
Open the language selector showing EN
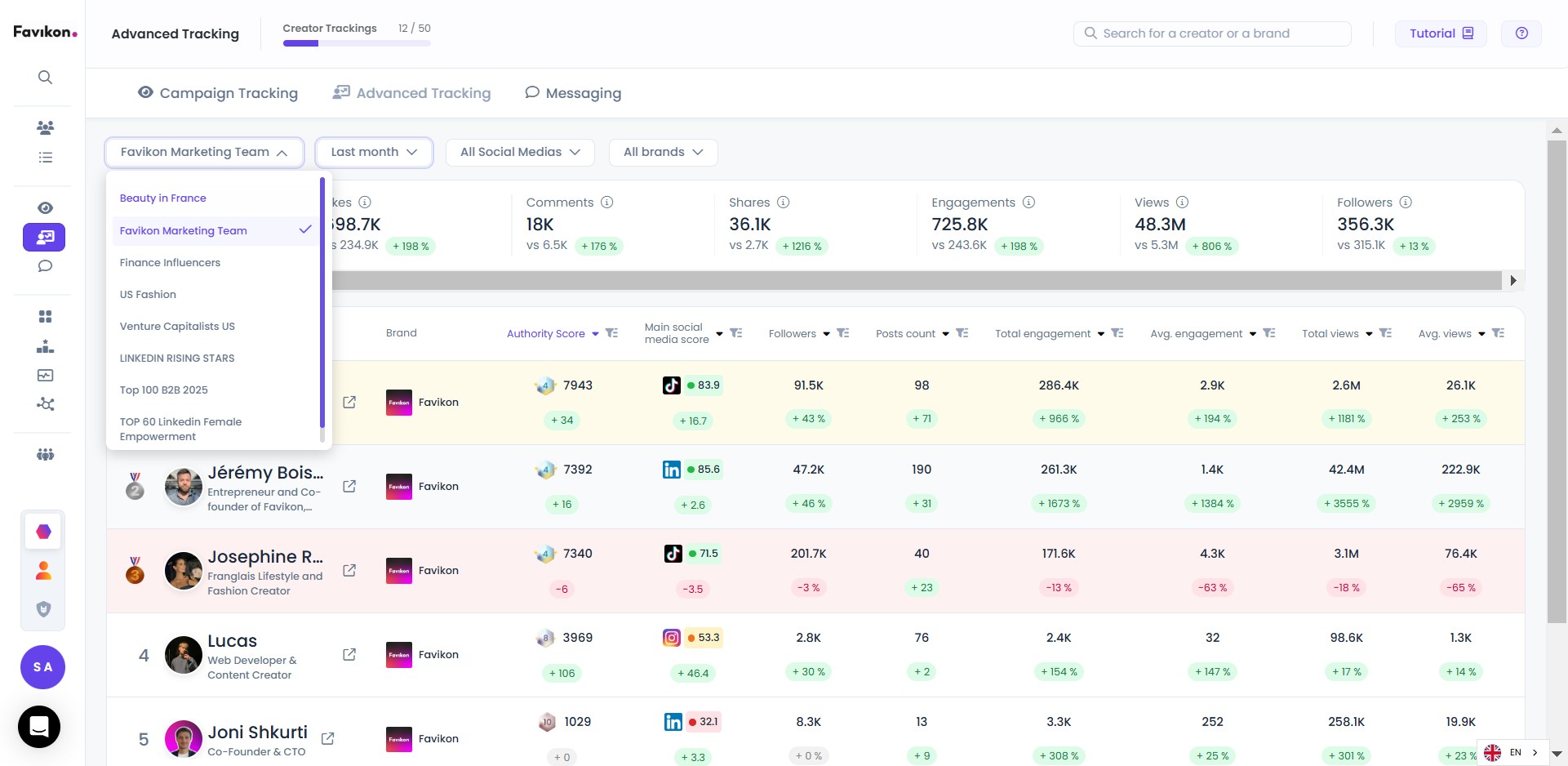click(1512, 752)
